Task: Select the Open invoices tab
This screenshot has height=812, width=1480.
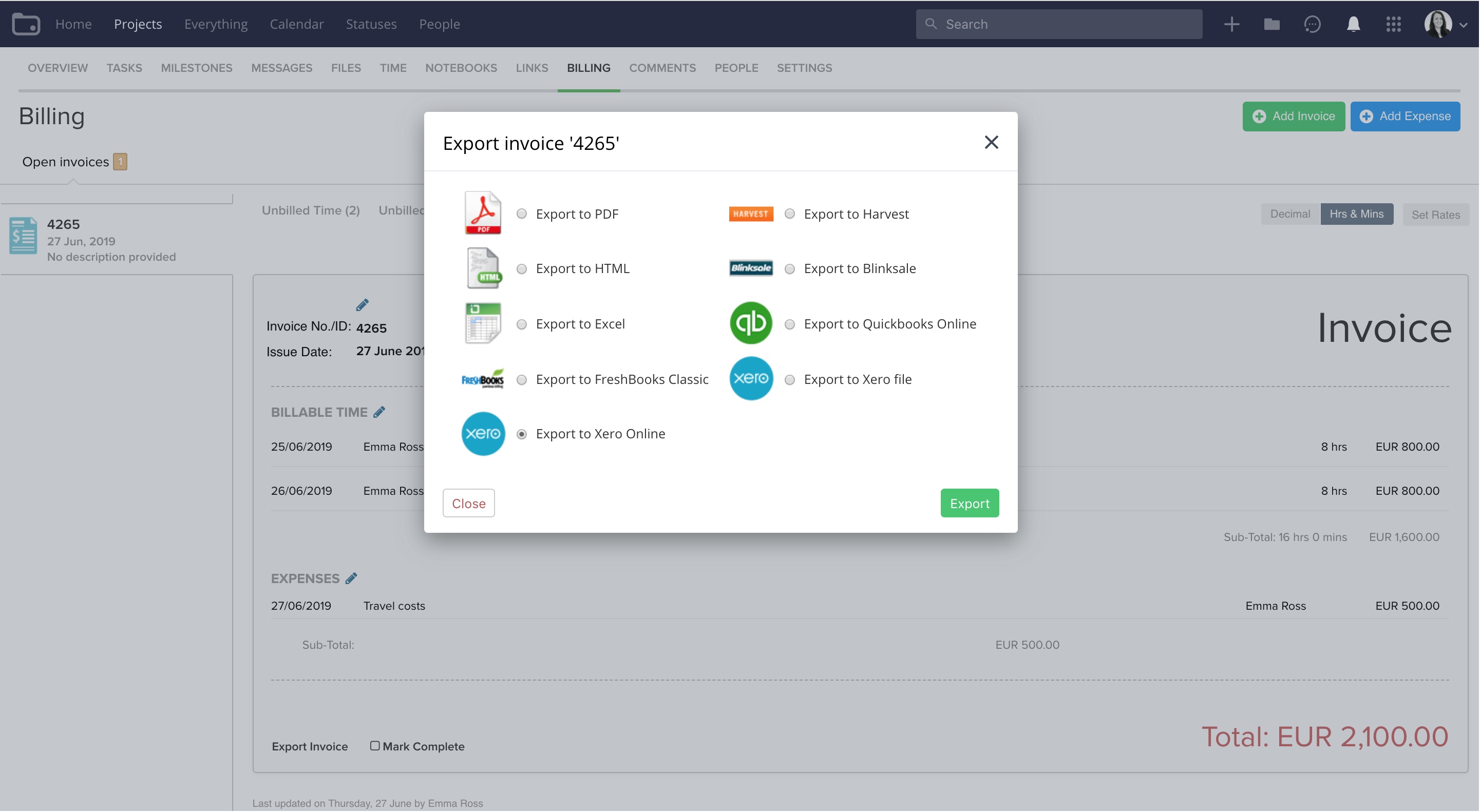Action: click(74, 161)
